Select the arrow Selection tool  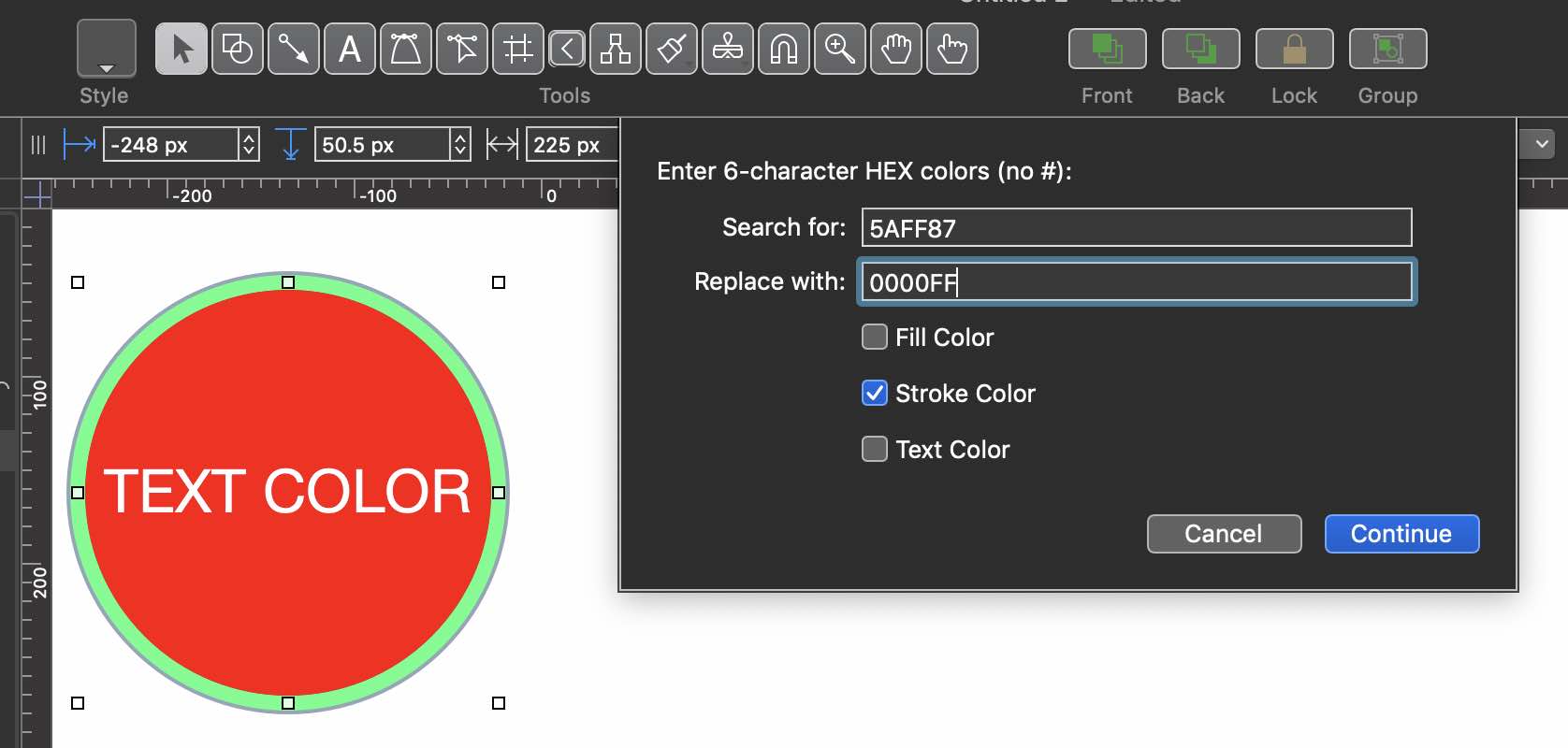tap(181, 49)
